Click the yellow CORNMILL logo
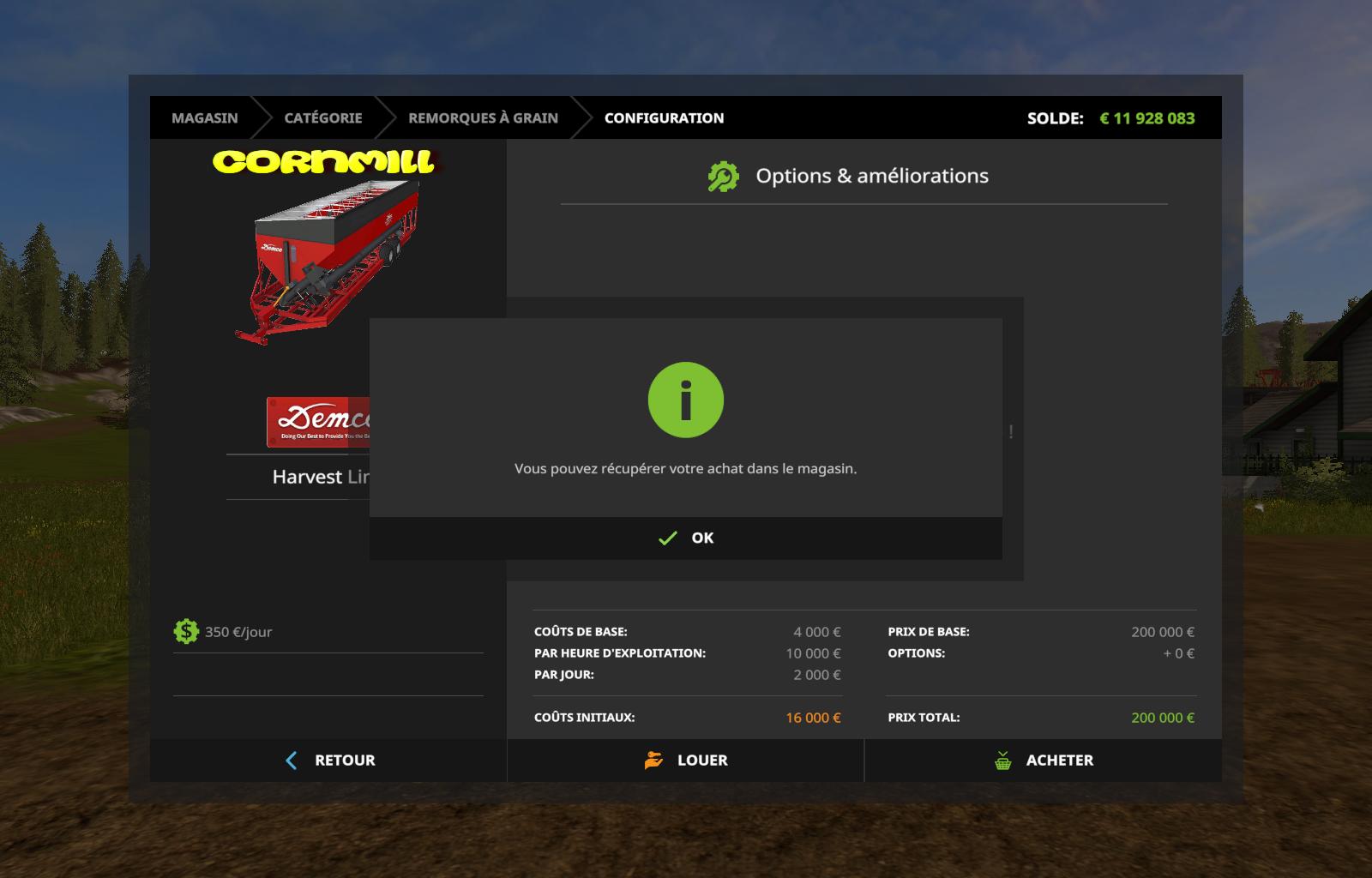This screenshot has height=878, width=1372. 324,162
